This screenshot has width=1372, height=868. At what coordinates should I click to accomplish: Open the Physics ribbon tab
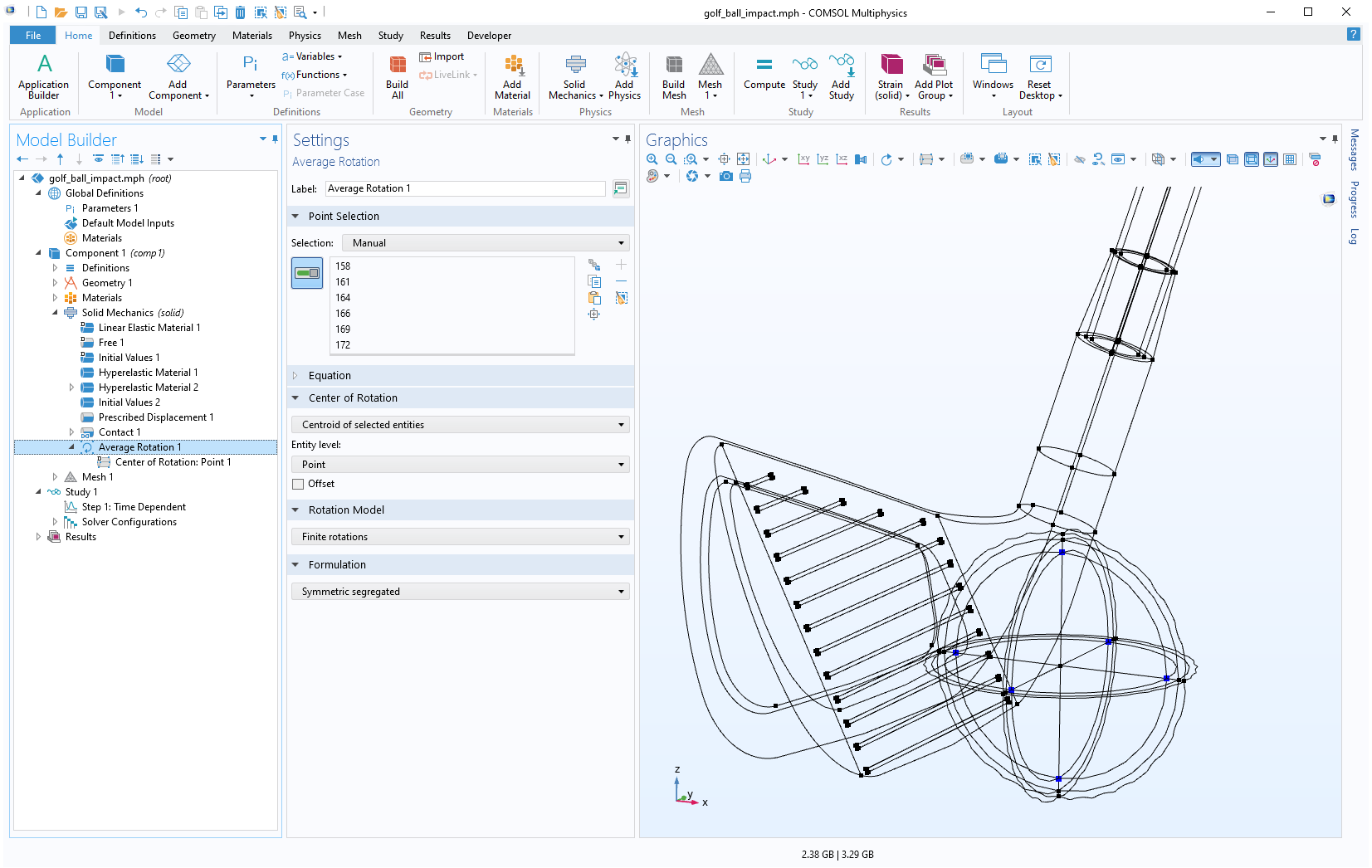[305, 36]
